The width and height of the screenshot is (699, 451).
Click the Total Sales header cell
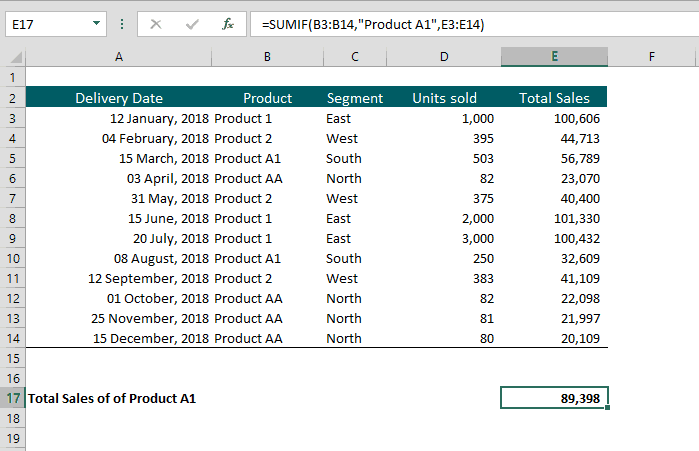[554, 98]
